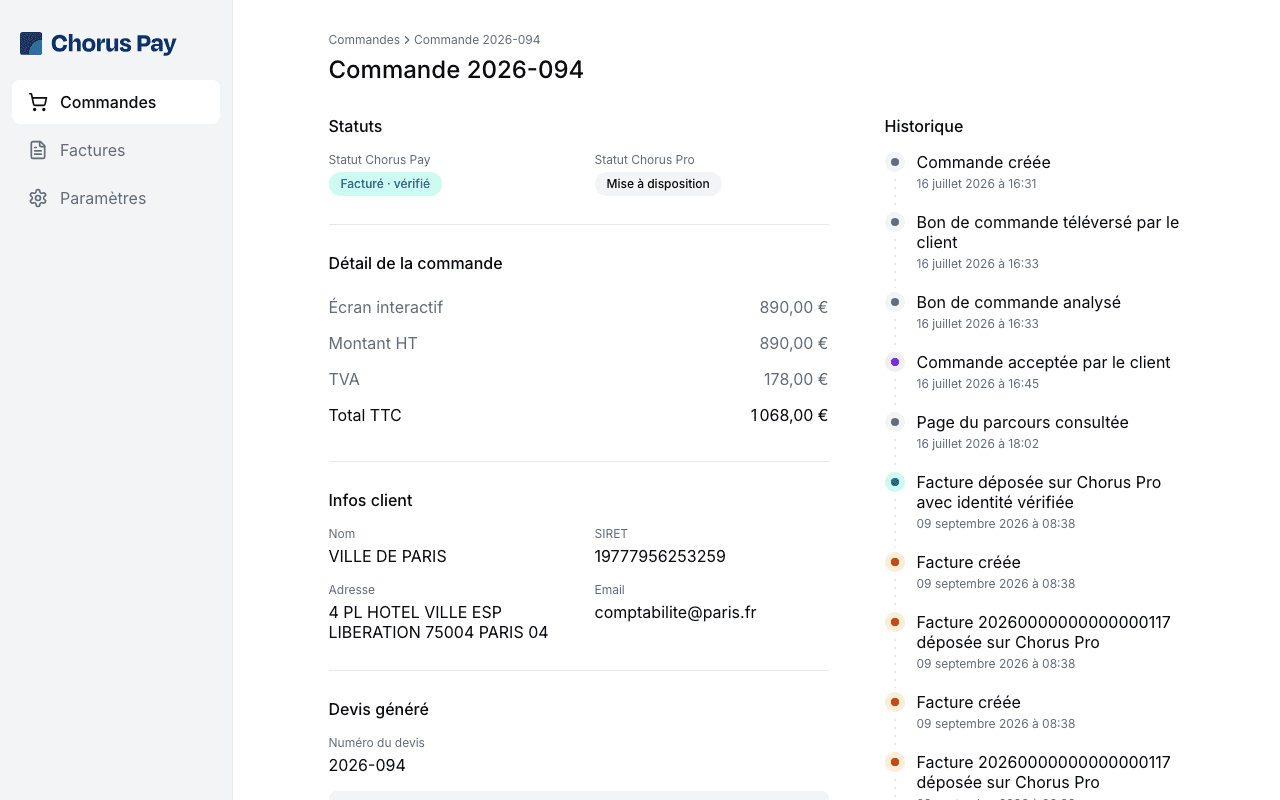Go to Commandes via the breadcrumb link
The width and height of the screenshot is (1280, 800).
pos(364,40)
